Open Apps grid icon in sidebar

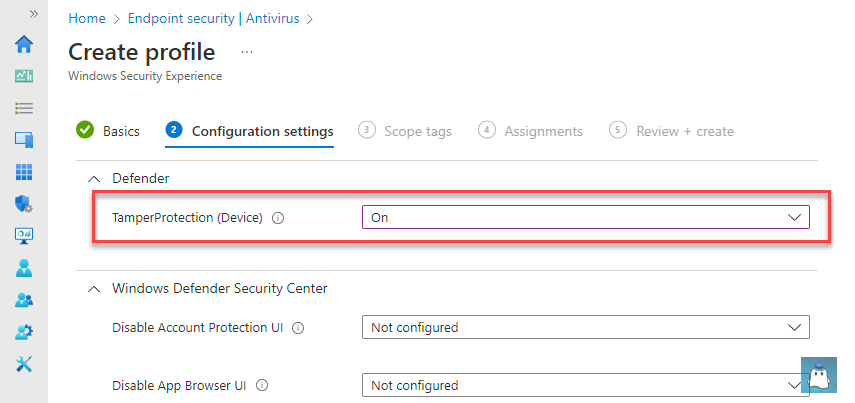(x=24, y=172)
